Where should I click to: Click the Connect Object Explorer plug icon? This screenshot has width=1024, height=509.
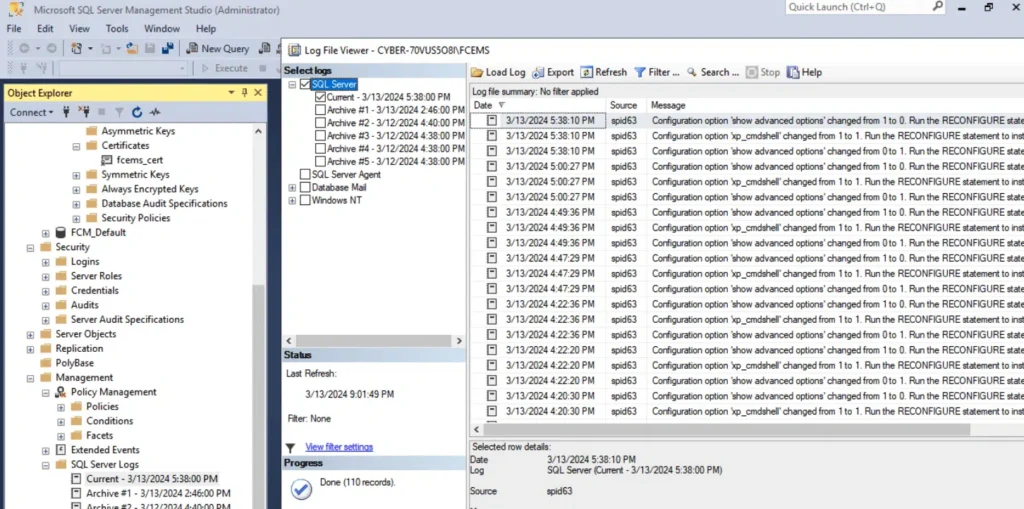point(66,112)
